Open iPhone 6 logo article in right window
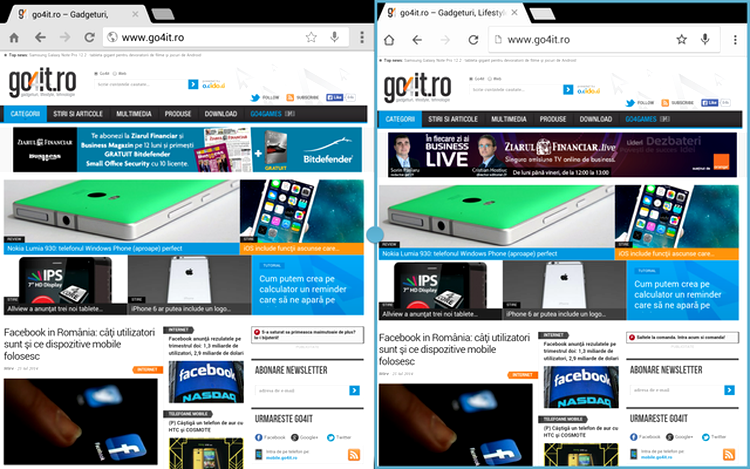 coord(564,290)
